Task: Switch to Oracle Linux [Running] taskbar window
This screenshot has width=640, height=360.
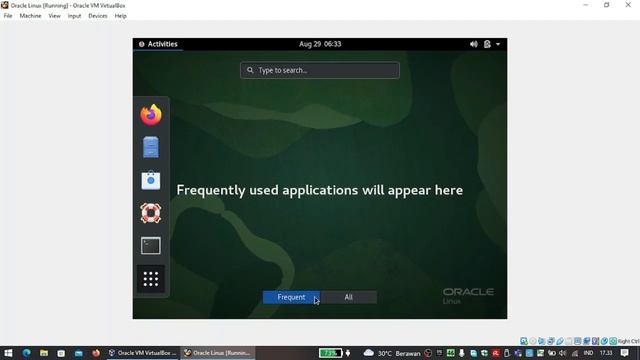Action: point(218,353)
